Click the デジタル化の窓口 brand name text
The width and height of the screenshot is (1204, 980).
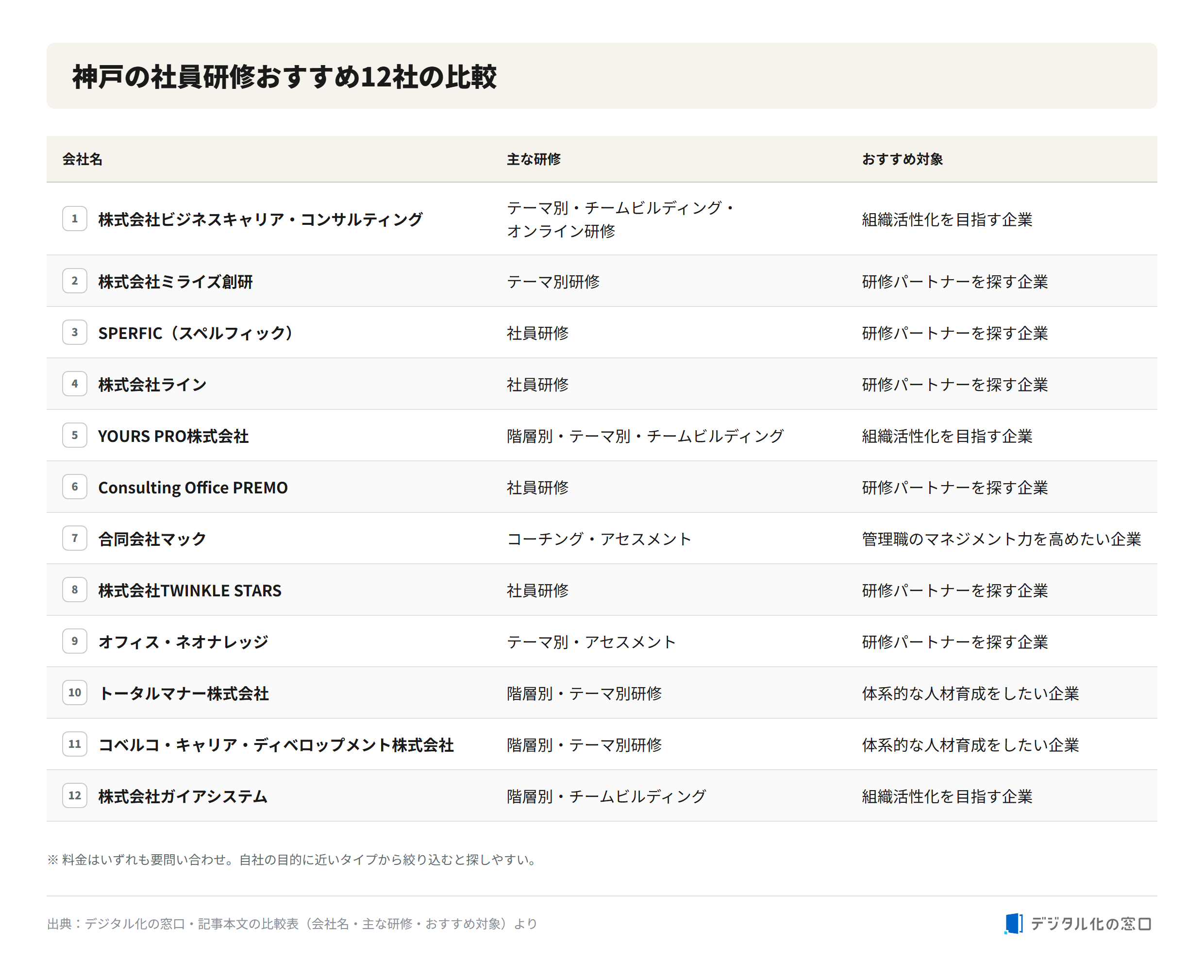point(1090,924)
